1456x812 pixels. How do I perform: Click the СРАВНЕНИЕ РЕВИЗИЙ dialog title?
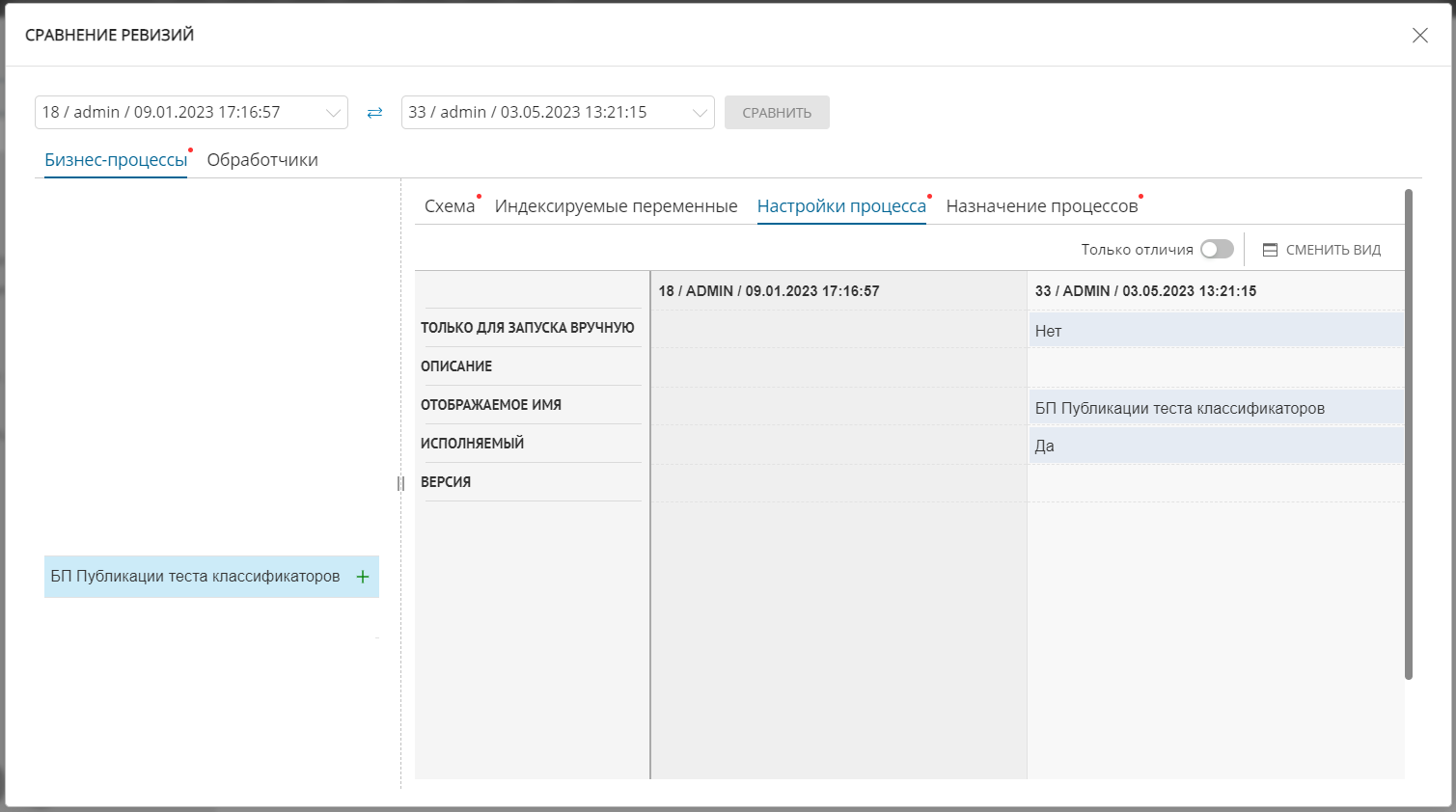click(110, 35)
